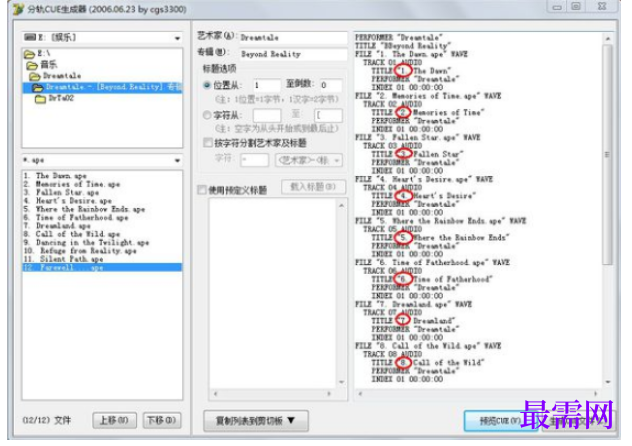Screen dimensions: 632x446
Task: Click the app icon in title bar
Action: [19, 9]
